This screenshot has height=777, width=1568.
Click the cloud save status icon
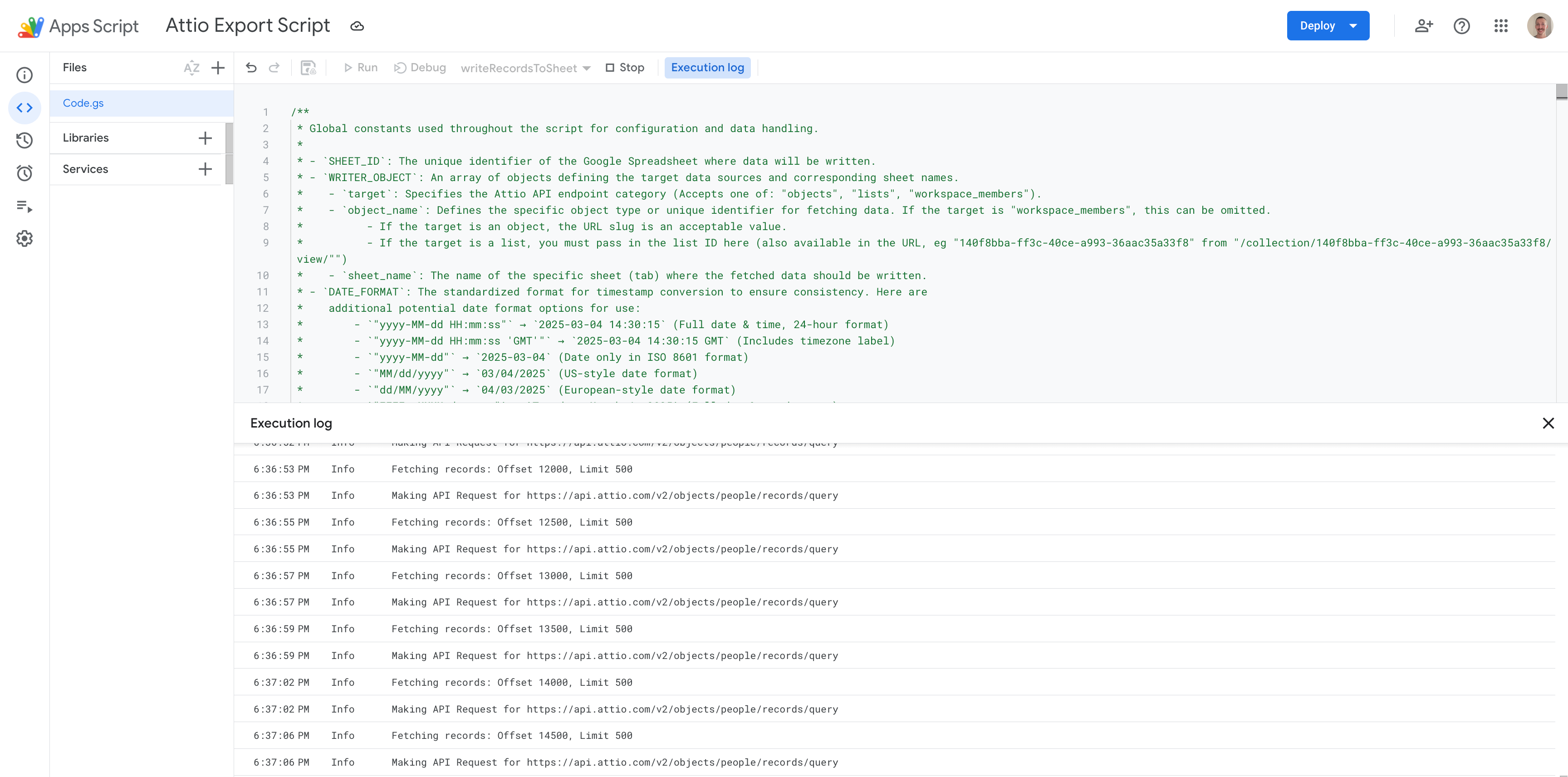click(358, 26)
